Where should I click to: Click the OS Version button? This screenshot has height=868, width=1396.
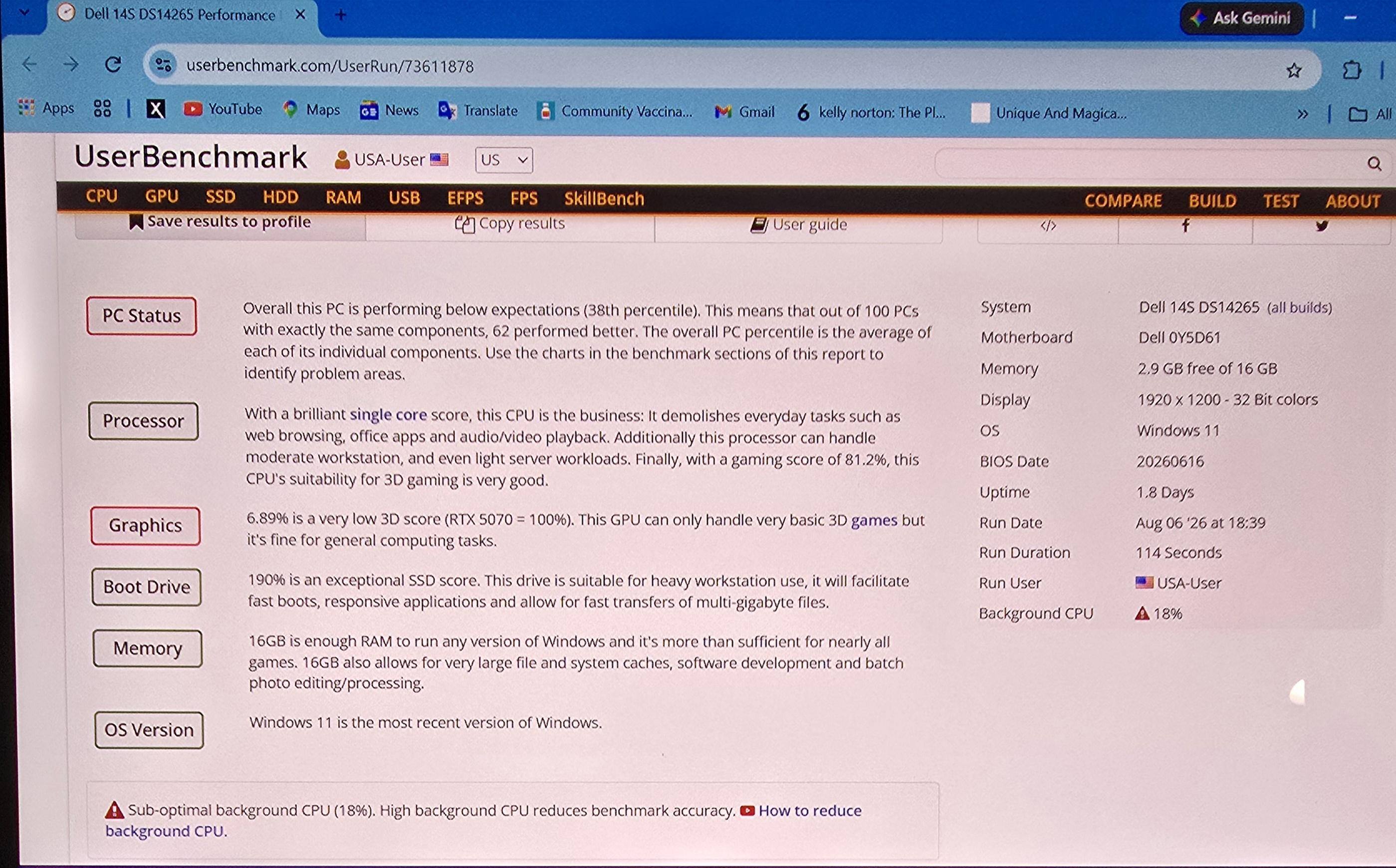tap(149, 730)
